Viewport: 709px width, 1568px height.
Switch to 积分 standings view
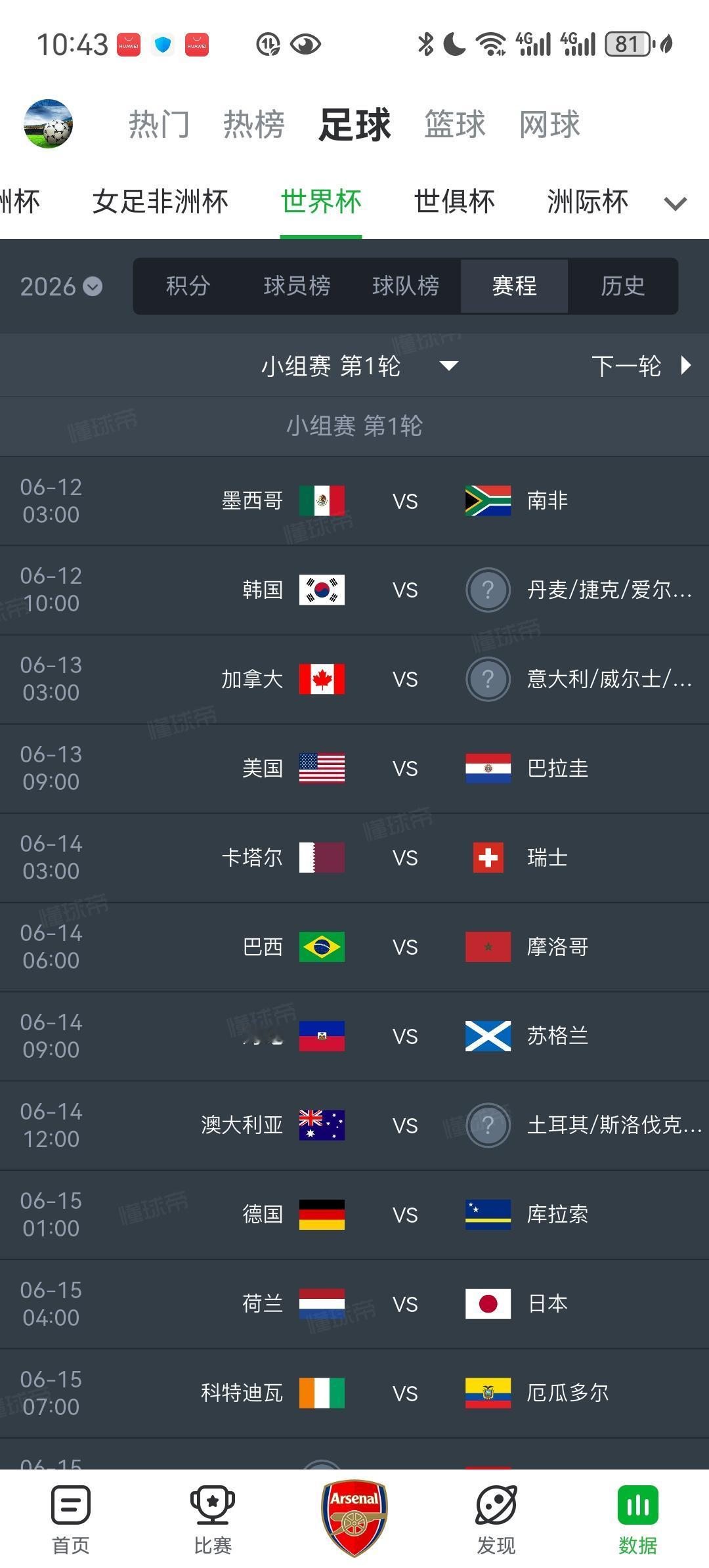[188, 286]
